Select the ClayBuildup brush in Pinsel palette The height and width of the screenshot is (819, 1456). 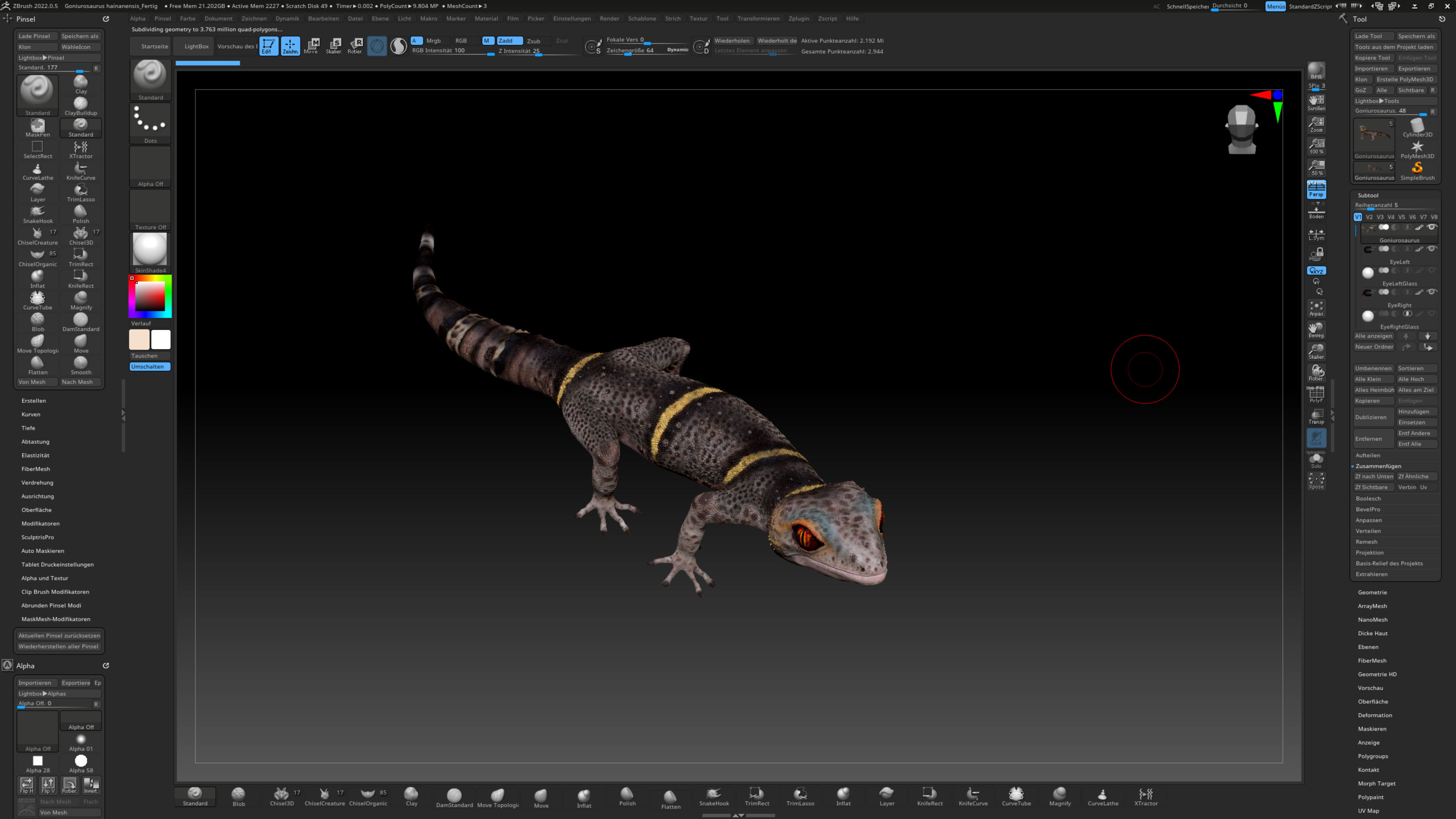[x=81, y=106]
